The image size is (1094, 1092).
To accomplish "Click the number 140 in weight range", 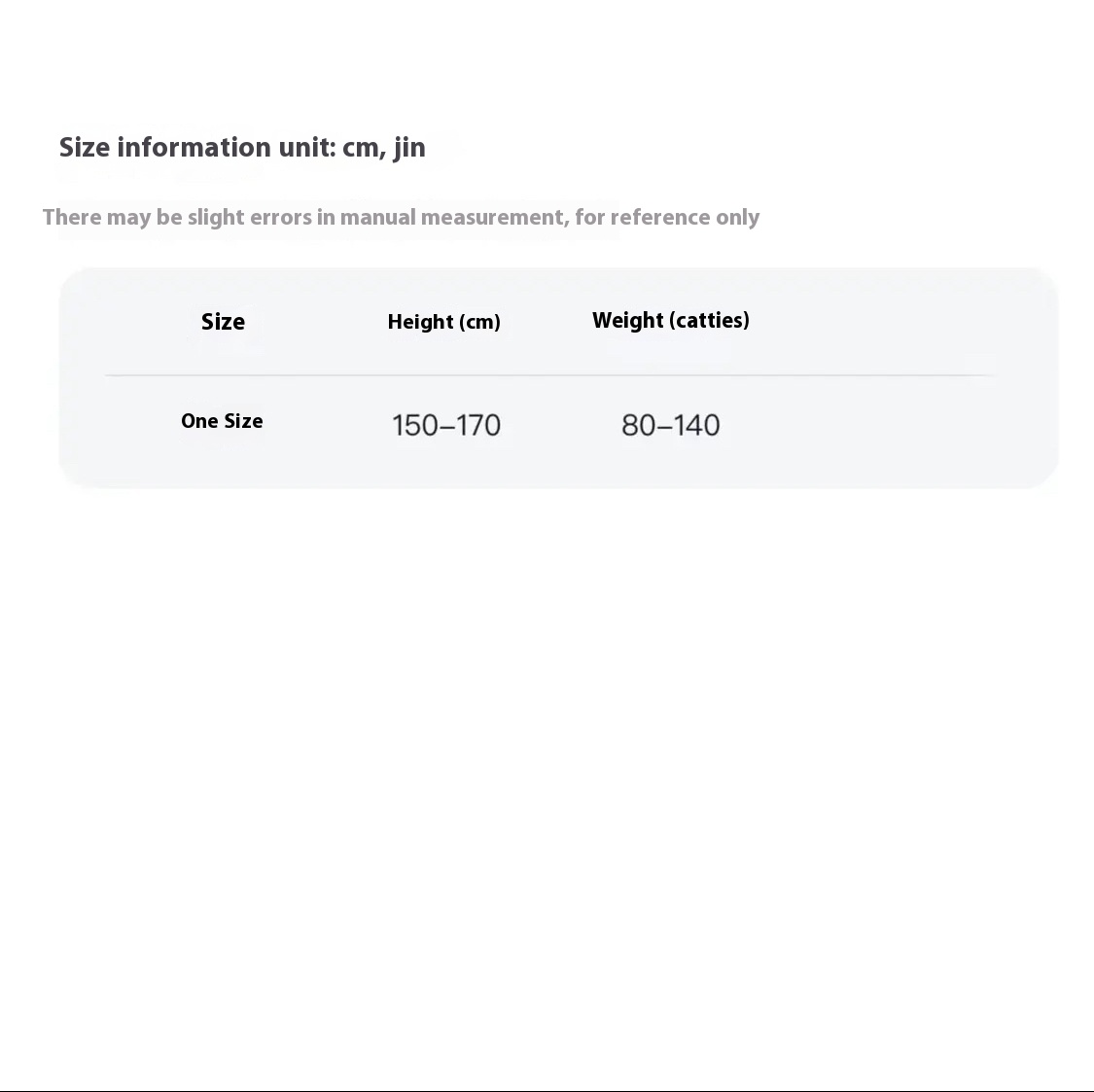I will coord(696,425).
